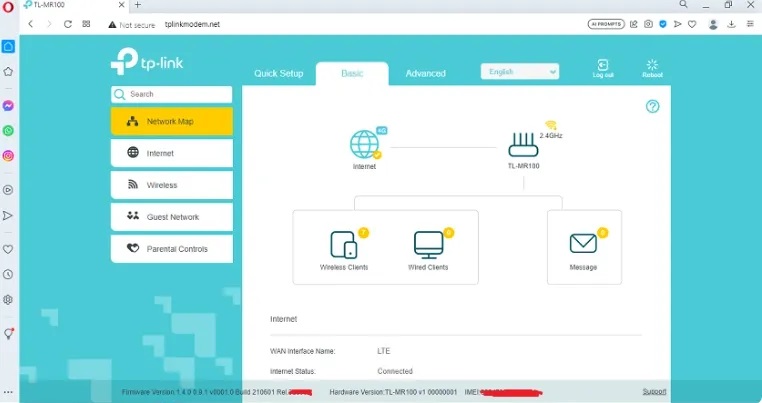762x403 pixels.
Task: Click the Opera pinboards send icon
Action: (8, 215)
